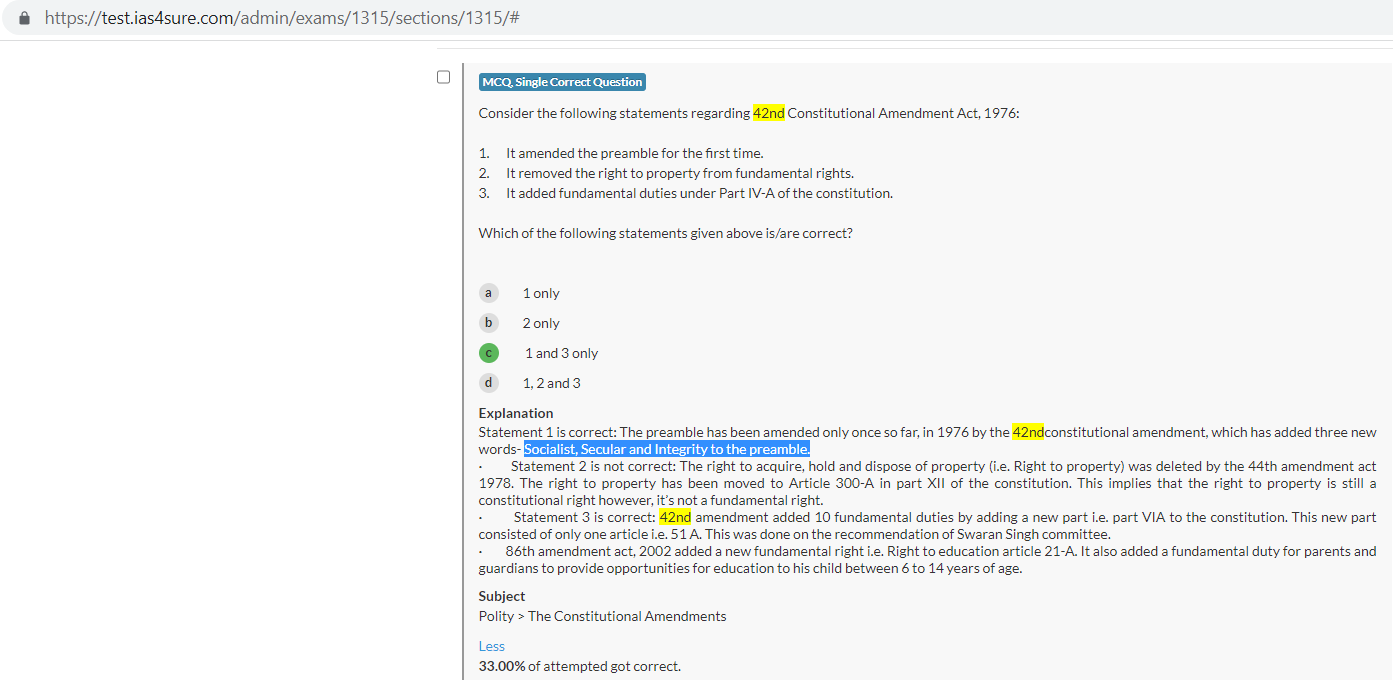
Task: Click the MCQ Single Correct Question badge
Action: coord(562,82)
